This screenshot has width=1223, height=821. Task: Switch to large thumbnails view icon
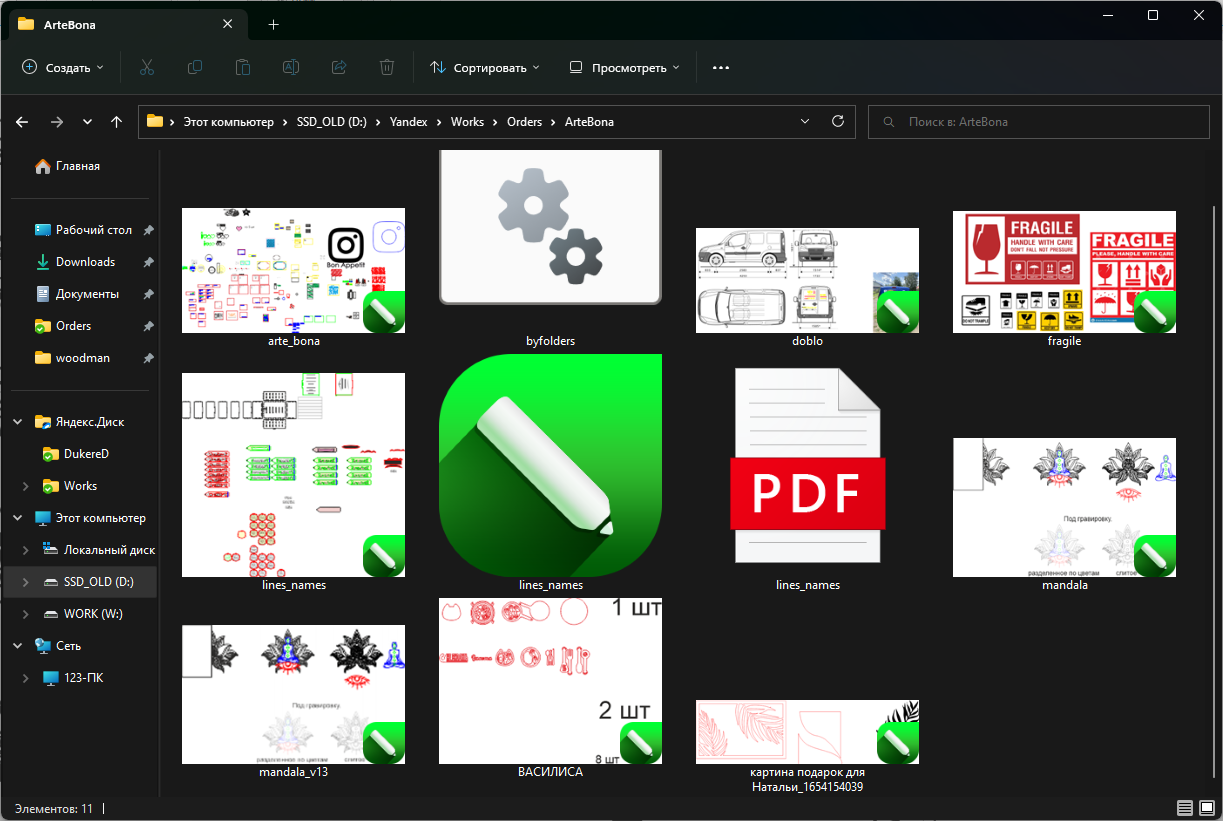[x=1205, y=808]
